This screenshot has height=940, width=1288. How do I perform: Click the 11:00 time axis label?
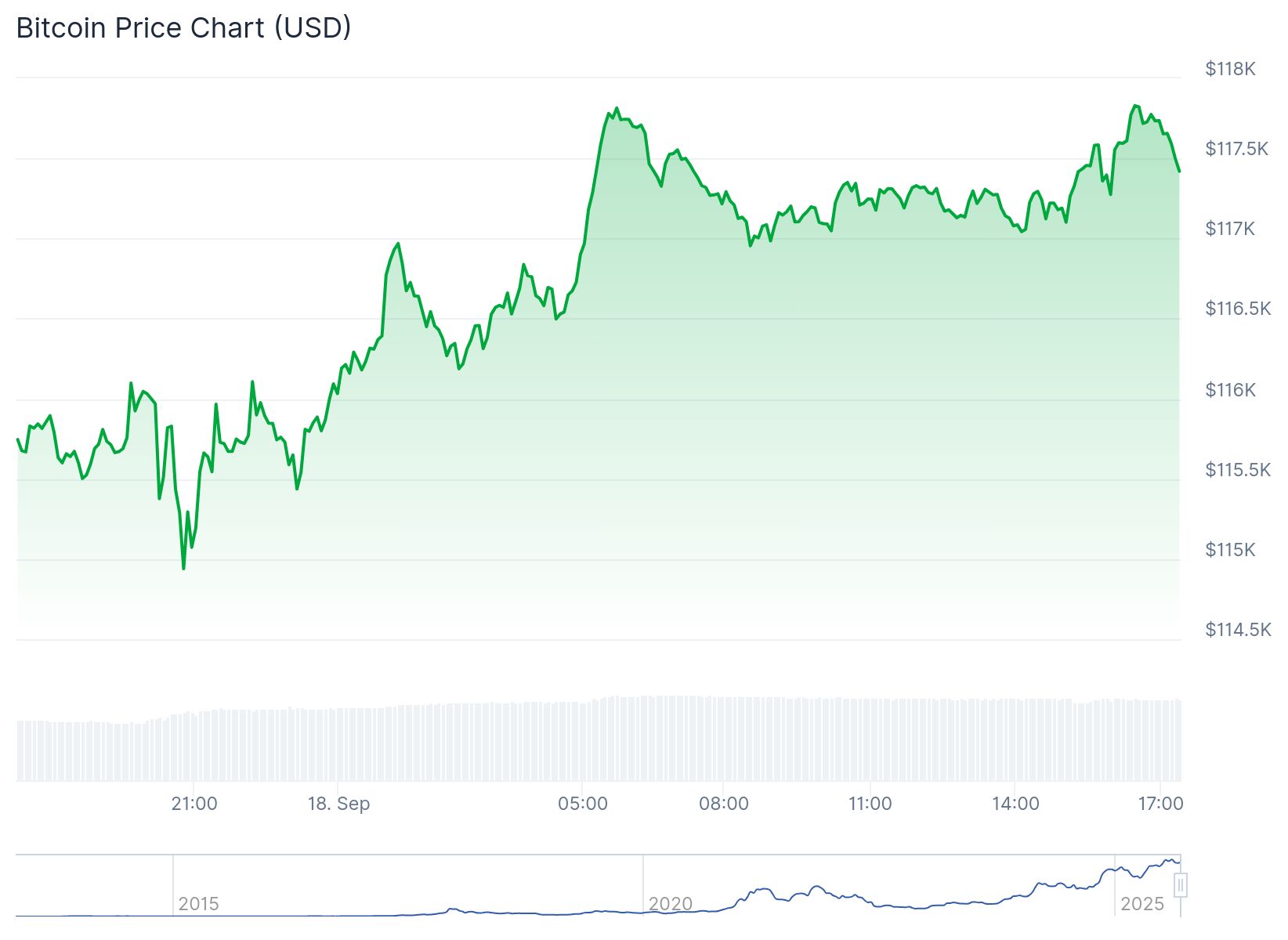click(870, 804)
